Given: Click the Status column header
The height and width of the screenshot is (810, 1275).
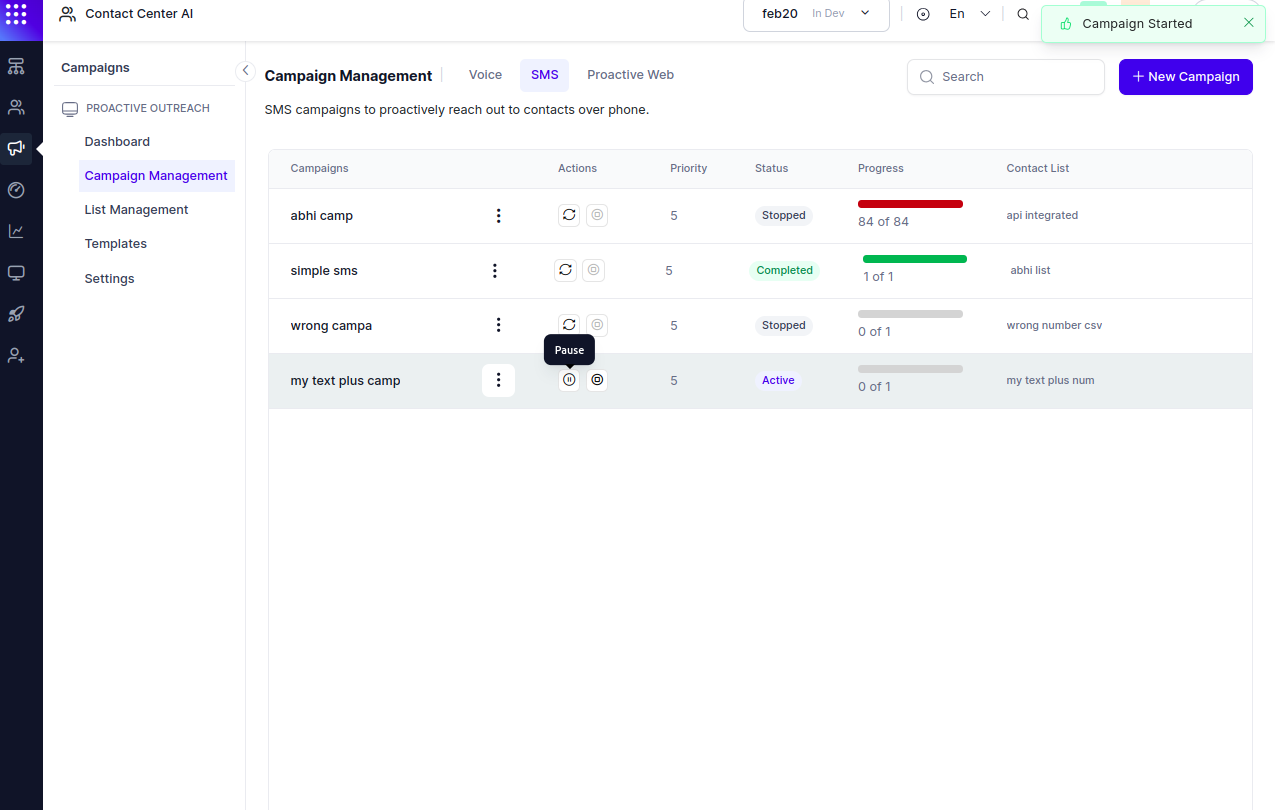Looking at the screenshot, I should (x=771, y=168).
